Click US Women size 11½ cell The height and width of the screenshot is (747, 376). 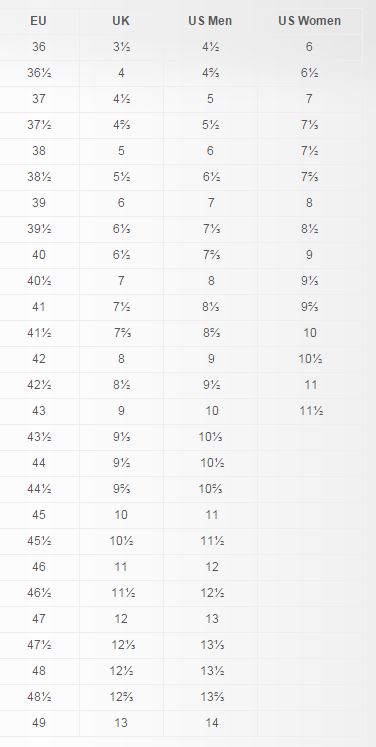[311, 411]
